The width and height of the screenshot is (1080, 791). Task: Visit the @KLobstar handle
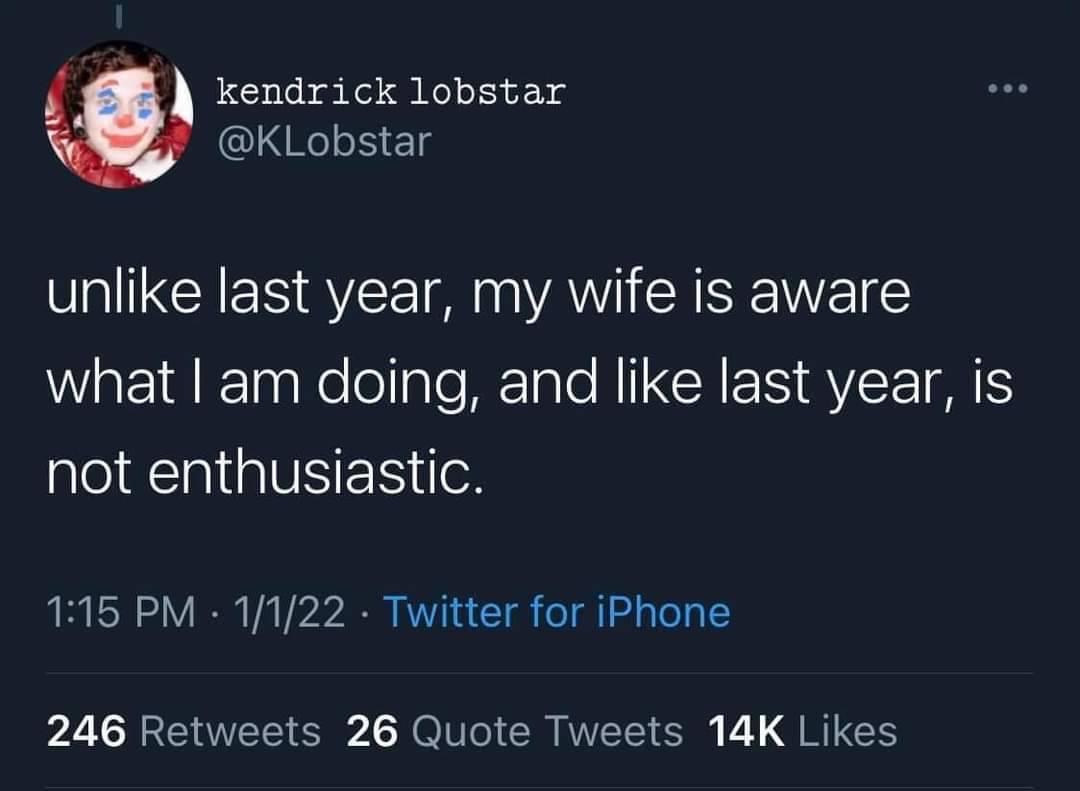point(324,141)
